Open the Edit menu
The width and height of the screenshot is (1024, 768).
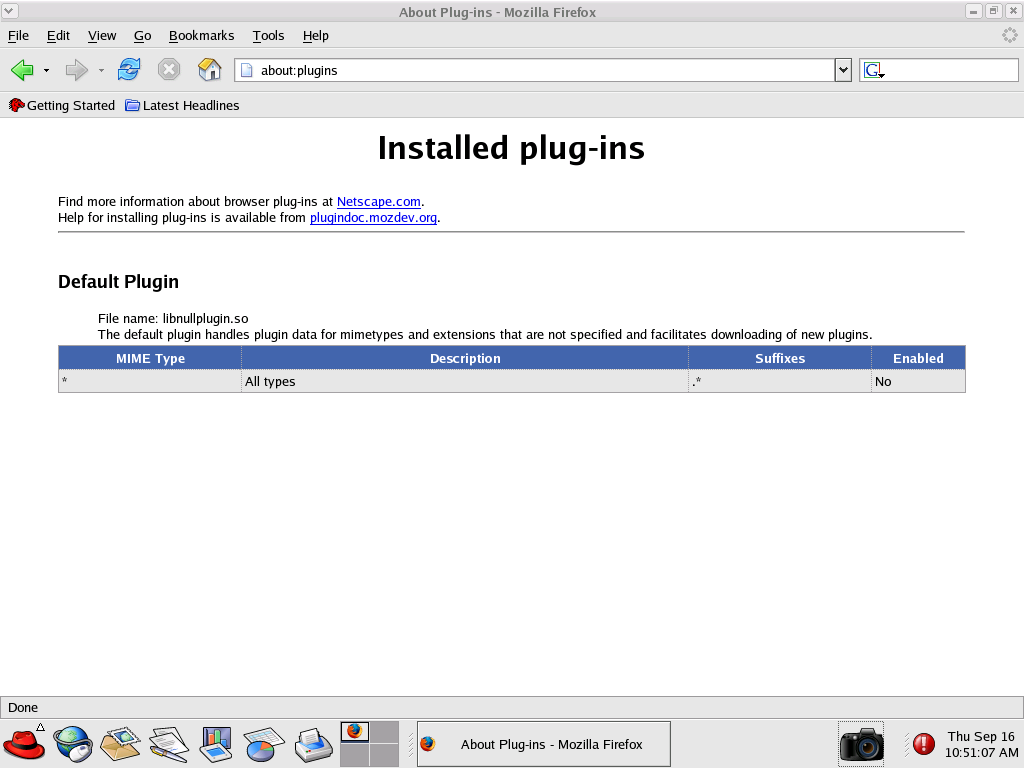pos(58,36)
